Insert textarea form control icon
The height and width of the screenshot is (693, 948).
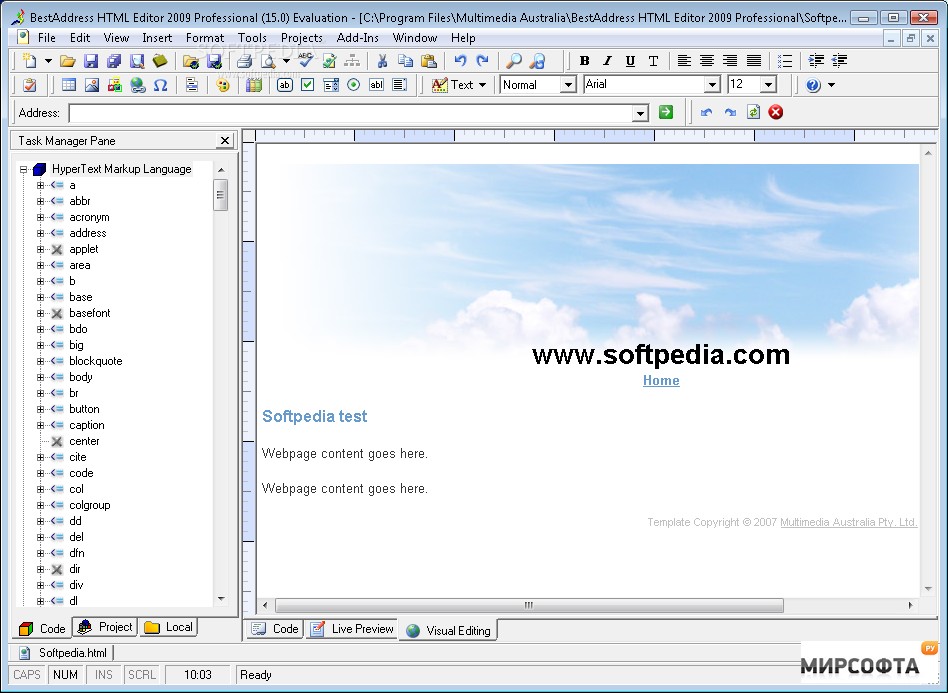tap(399, 85)
